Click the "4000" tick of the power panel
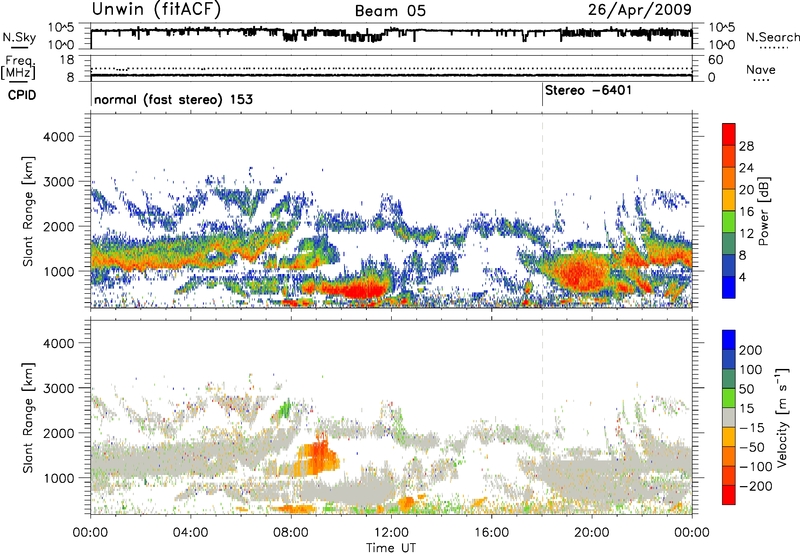Image resolution: width=800 pixels, height=554 pixels. [x=59, y=137]
